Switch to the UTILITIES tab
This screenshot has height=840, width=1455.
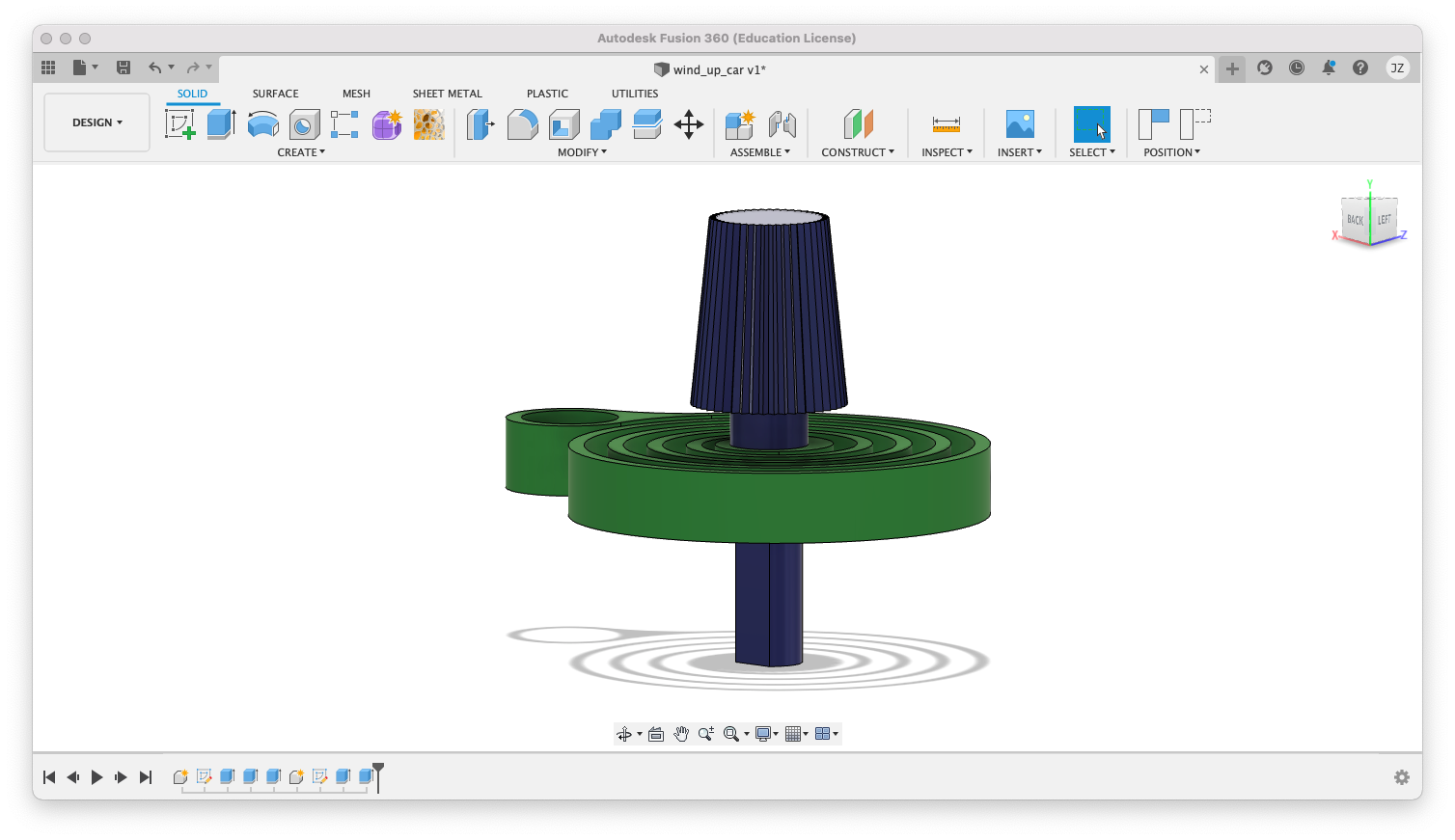(x=635, y=94)
